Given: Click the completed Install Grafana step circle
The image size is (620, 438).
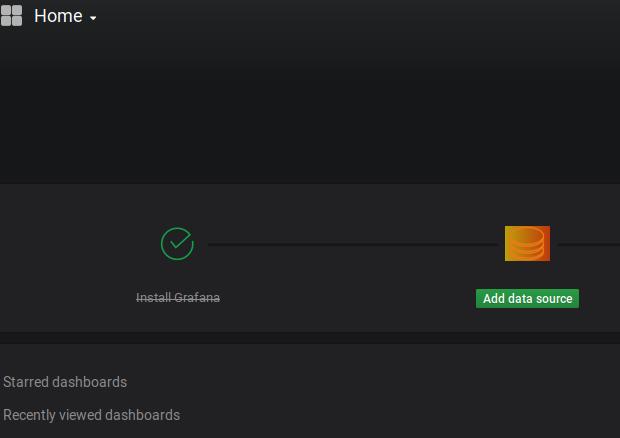Looking at the screenshot, I should 177,243.
